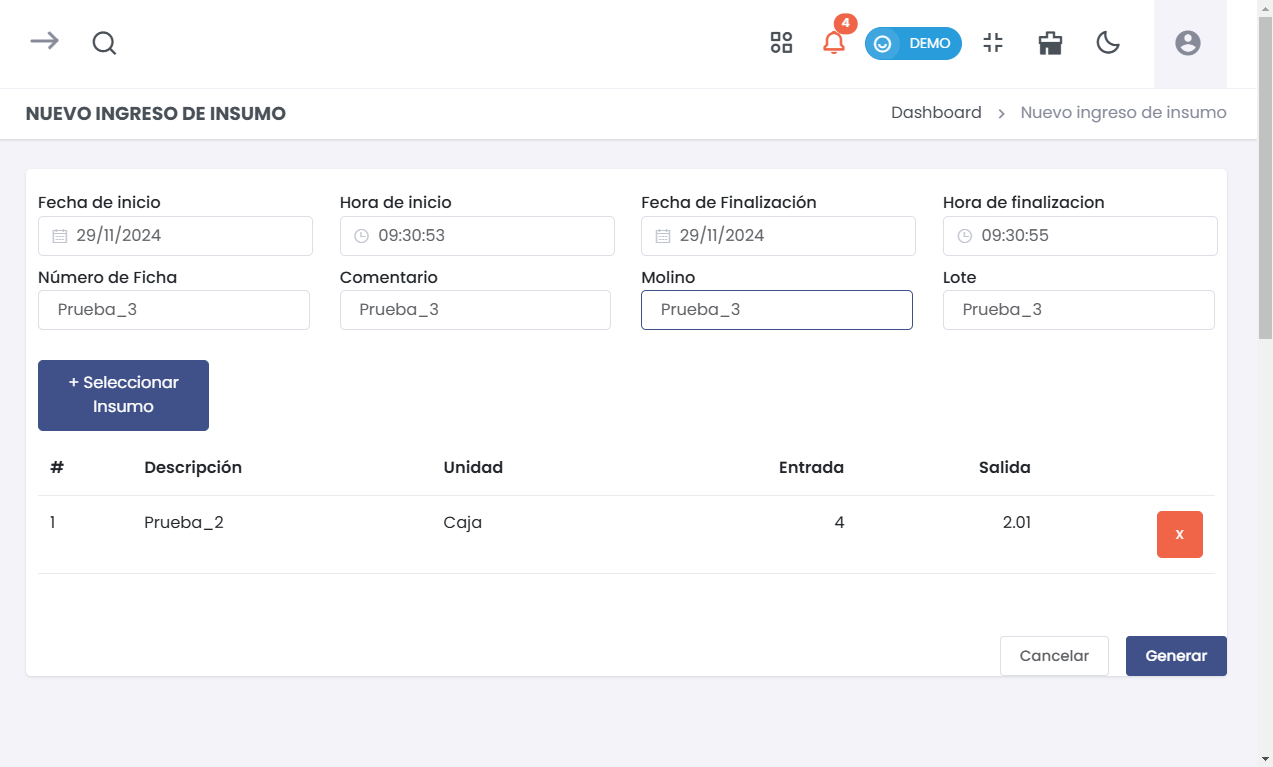Click the arrow icon to expand sidebar
The height and width of the screenshot is (767, 1273).
click(44, 41)
